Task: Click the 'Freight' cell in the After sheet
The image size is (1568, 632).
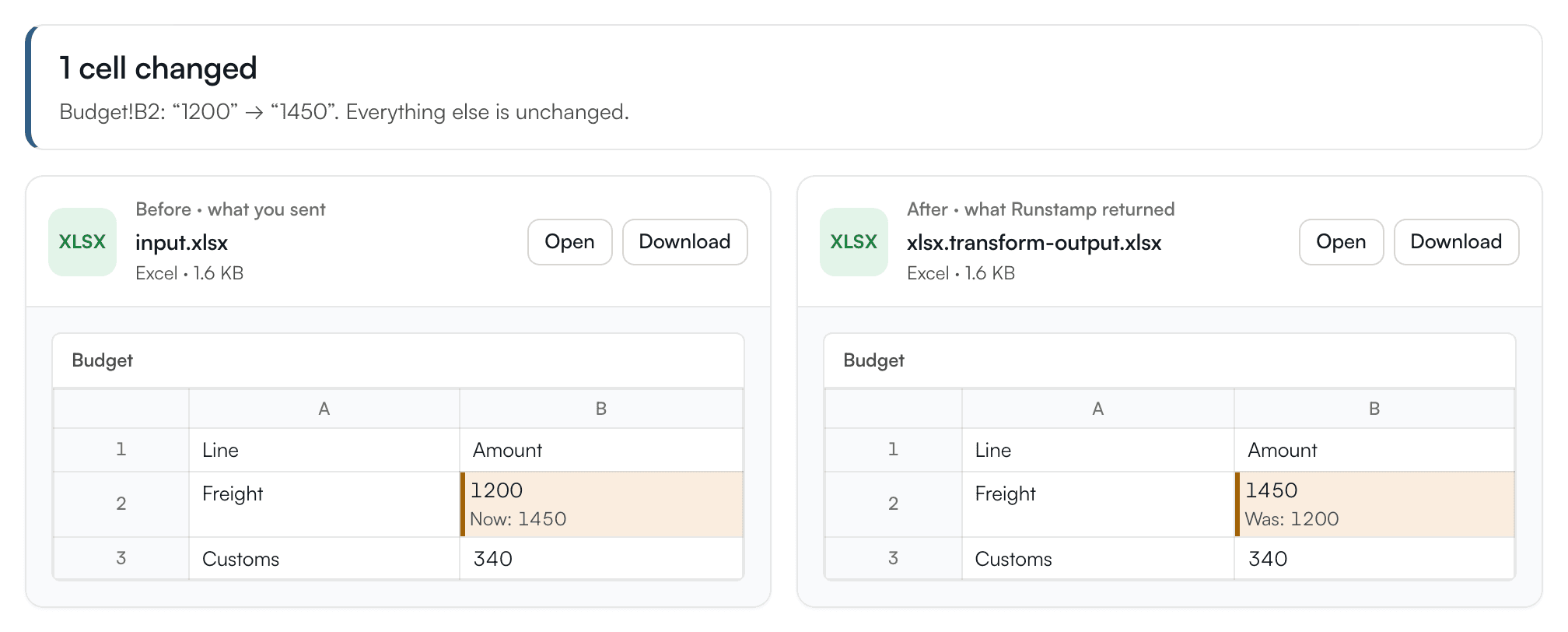Action: 1098,504
